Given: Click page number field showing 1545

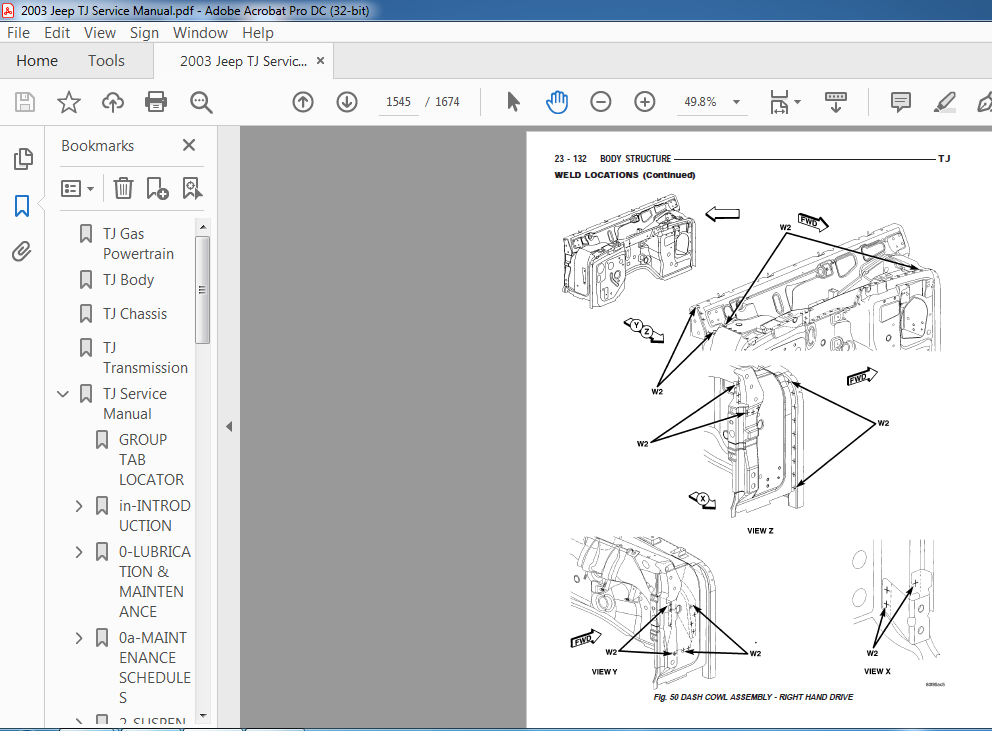Looking at the screenshot, I should pos(399,102).
